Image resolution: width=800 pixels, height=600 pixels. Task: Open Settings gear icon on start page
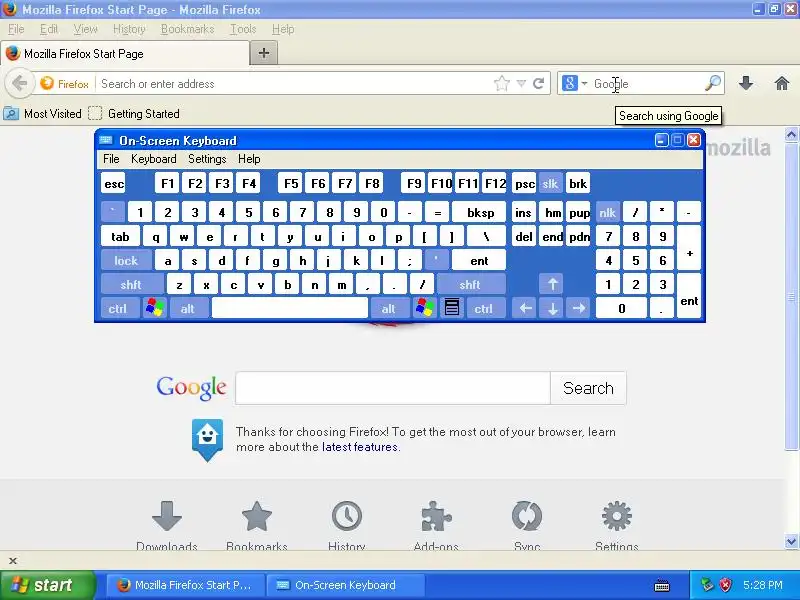tap(617, 517)
